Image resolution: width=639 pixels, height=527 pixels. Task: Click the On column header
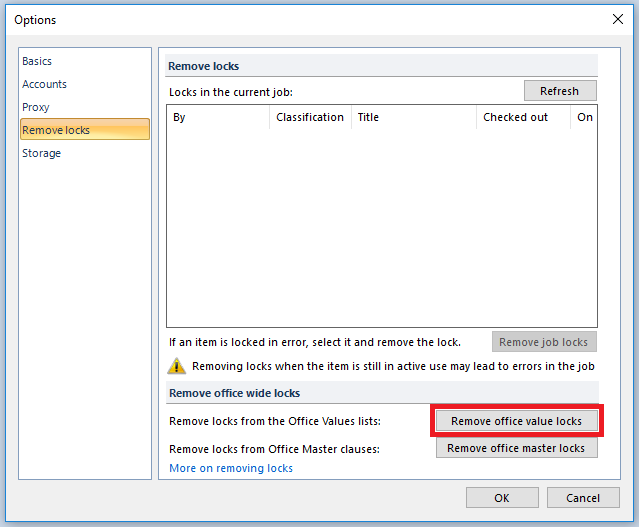click(584, 117)
